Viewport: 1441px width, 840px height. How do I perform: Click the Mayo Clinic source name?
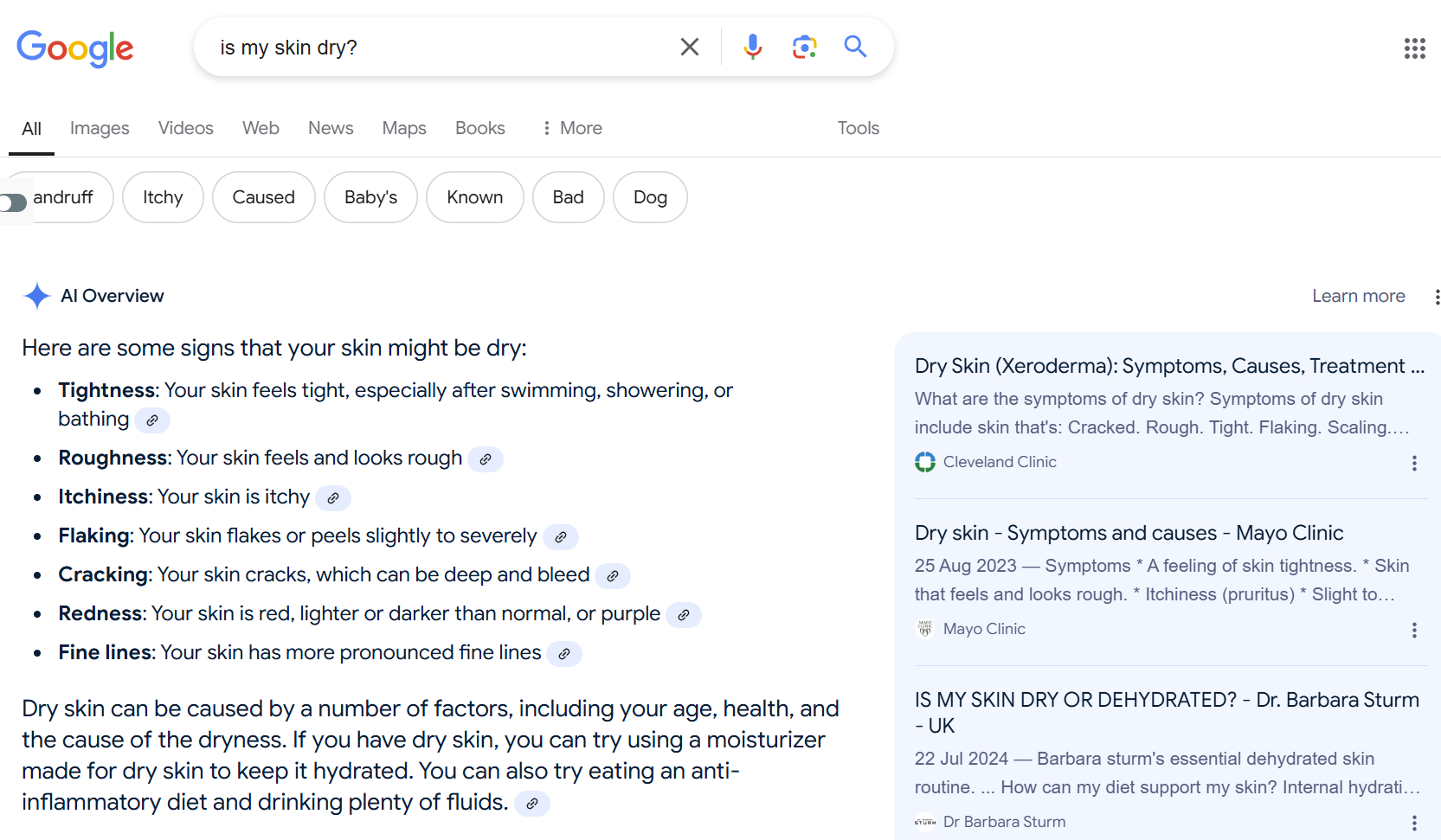click(984, 629)
